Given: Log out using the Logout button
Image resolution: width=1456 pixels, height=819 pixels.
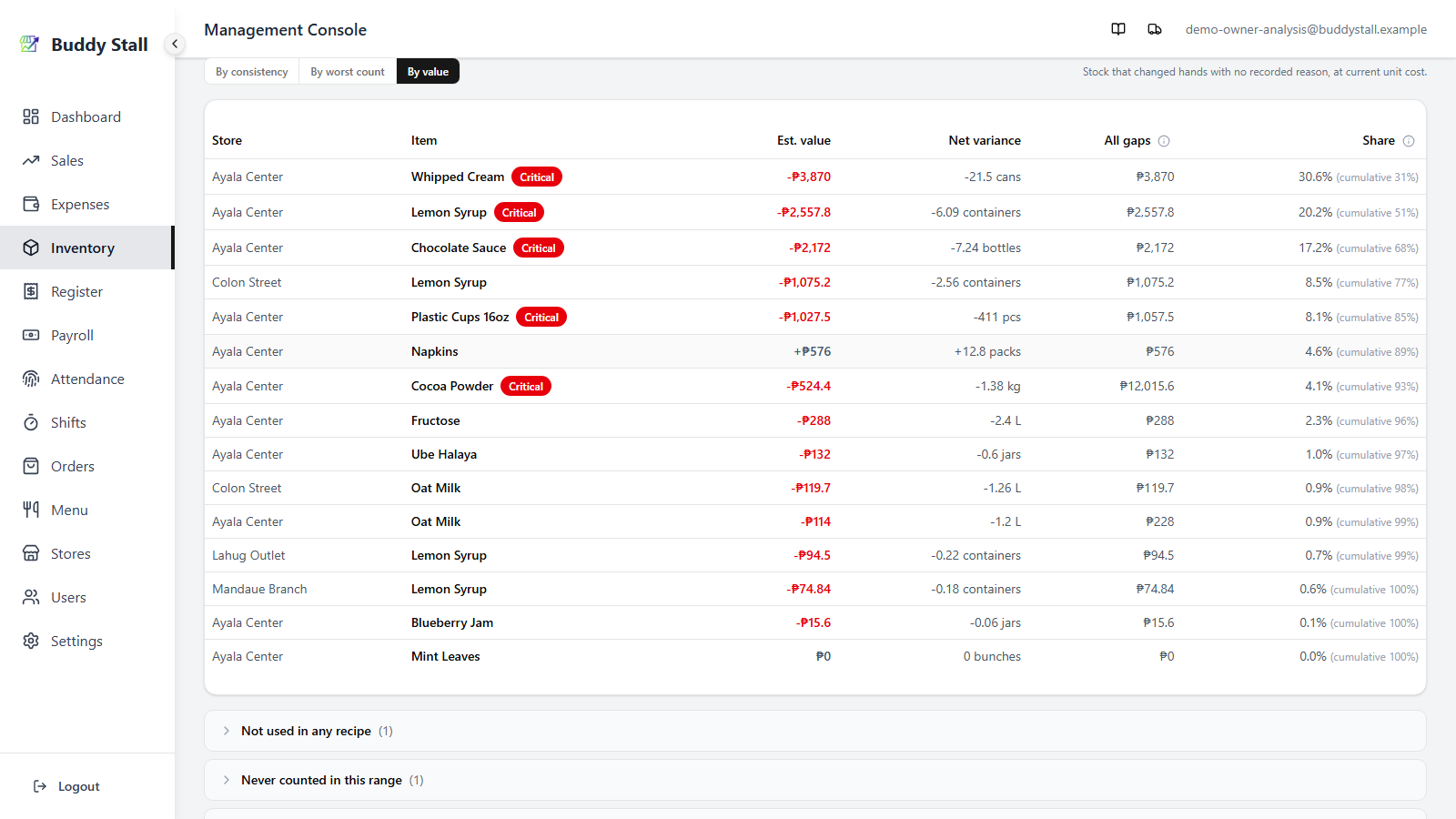Looking at the screenshot, I should pyautogui.click(x=66, y=786).
